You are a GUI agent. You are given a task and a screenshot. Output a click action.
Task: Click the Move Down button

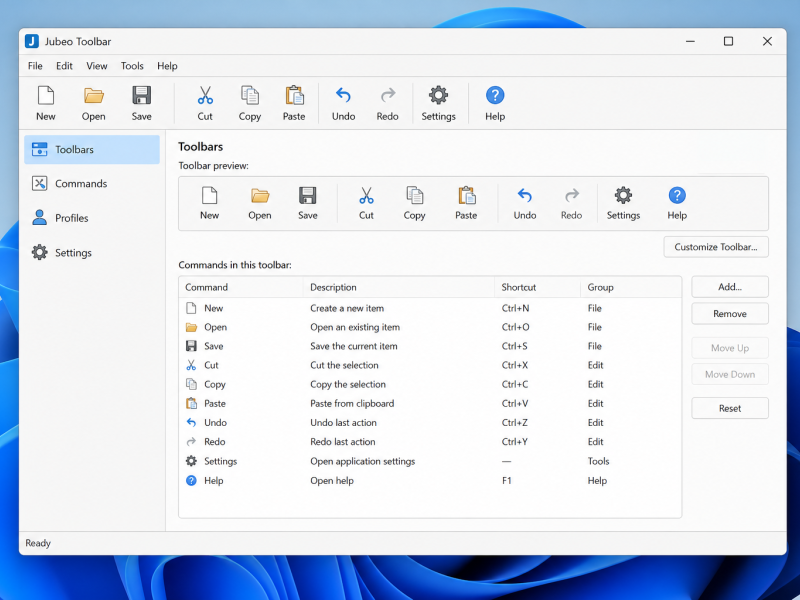click(730, 374)
